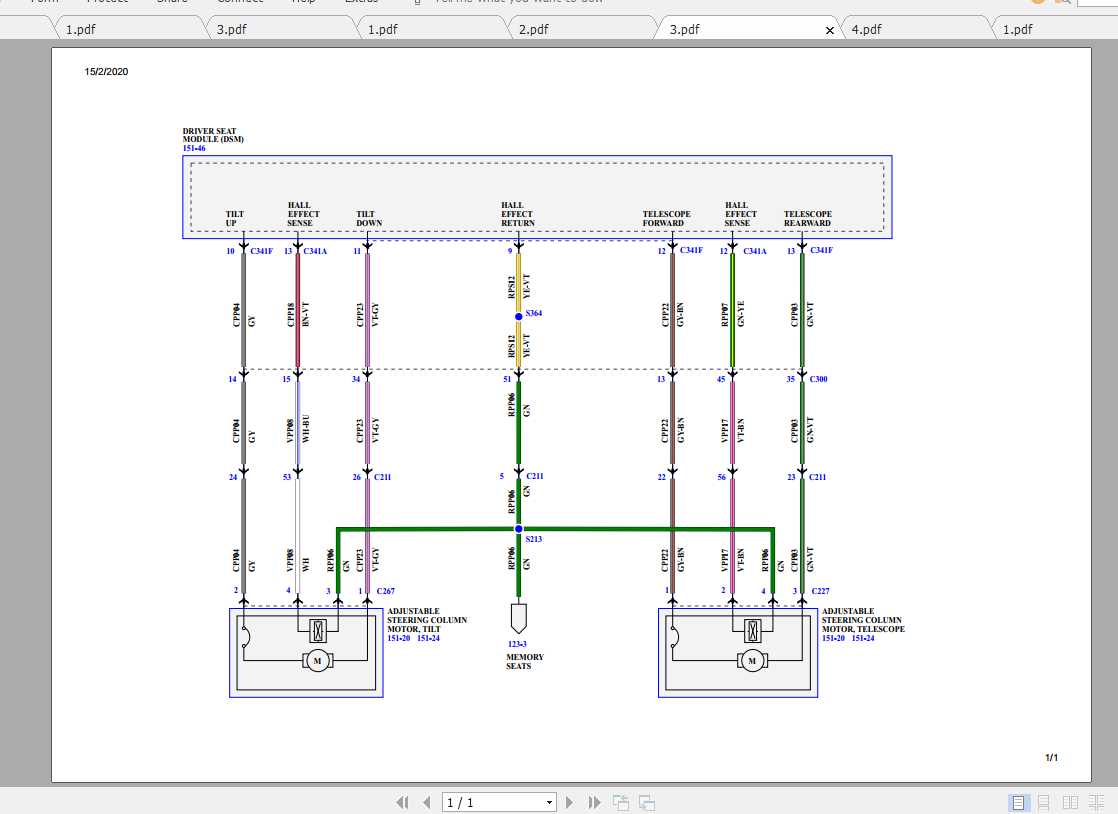Click inside the page number input field

pos(480,802)
